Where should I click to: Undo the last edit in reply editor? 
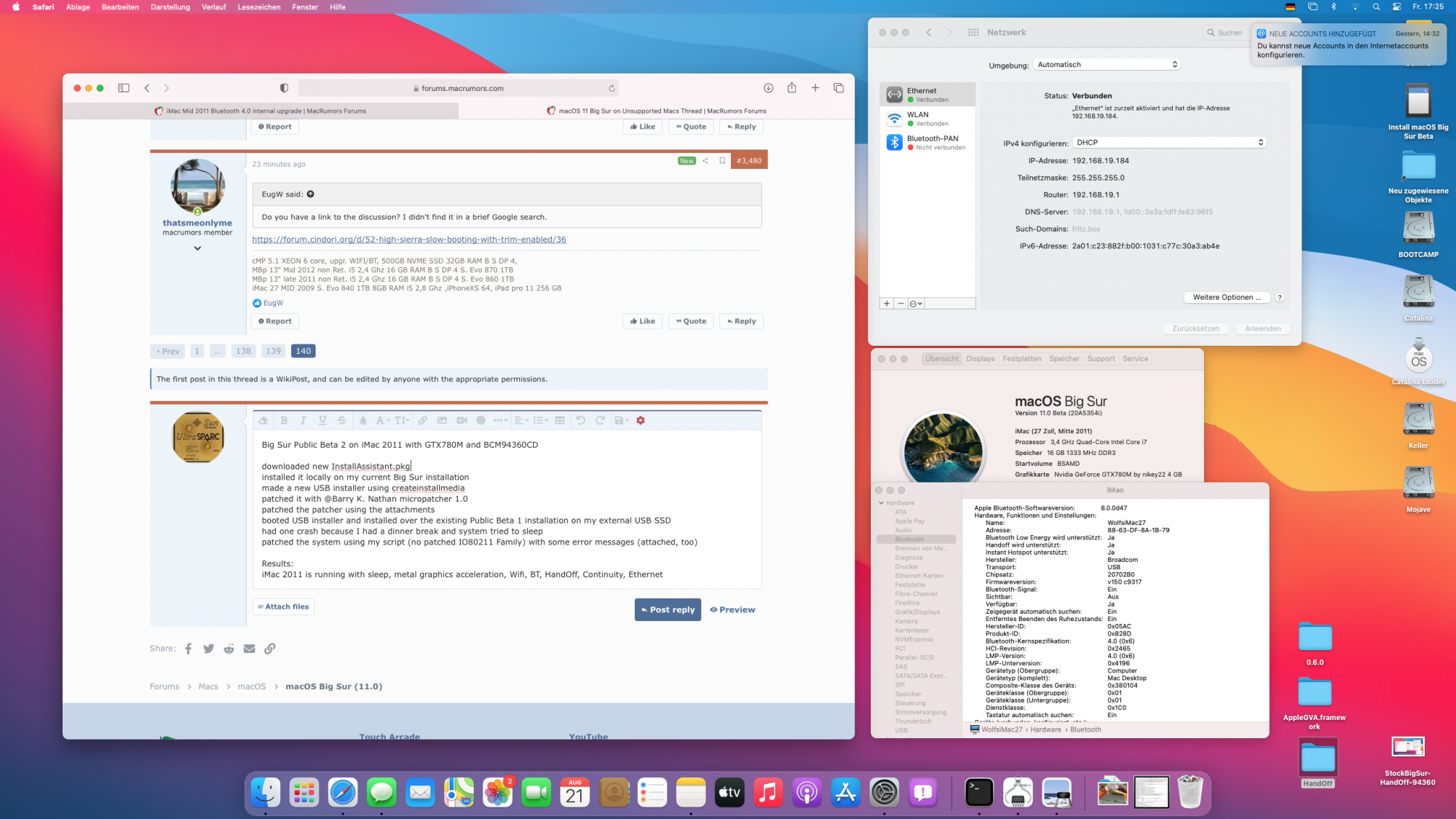pos(580,420)
